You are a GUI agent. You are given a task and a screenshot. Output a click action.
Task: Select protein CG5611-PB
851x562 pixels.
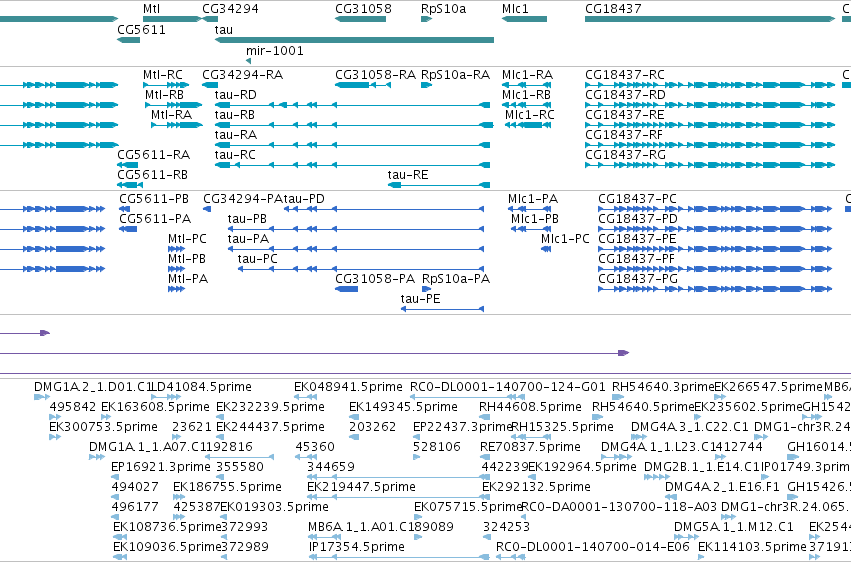tap(154, 199)
